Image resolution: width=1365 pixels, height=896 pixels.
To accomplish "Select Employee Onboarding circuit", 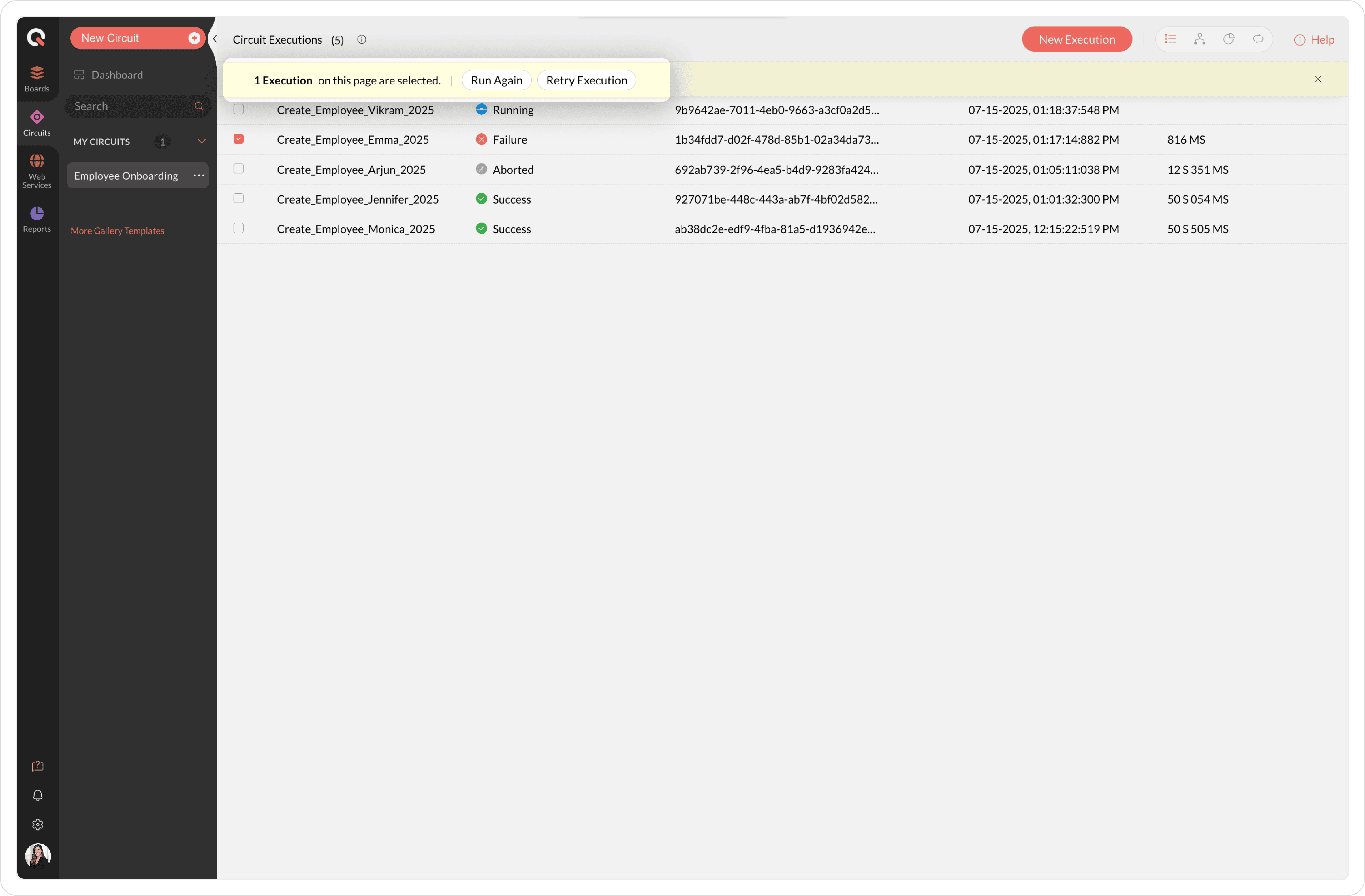I will click(126, 175).
